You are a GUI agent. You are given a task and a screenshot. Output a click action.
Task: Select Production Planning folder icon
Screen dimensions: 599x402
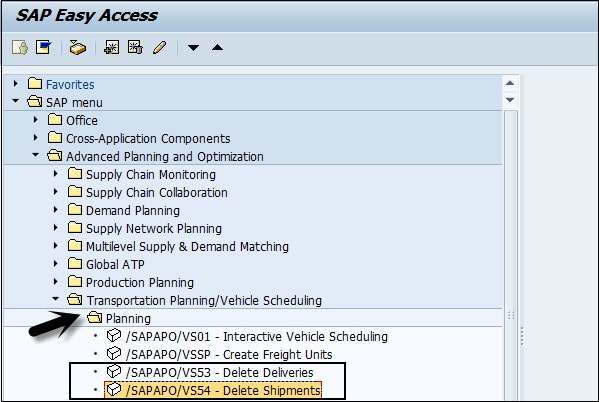(75, 281)
